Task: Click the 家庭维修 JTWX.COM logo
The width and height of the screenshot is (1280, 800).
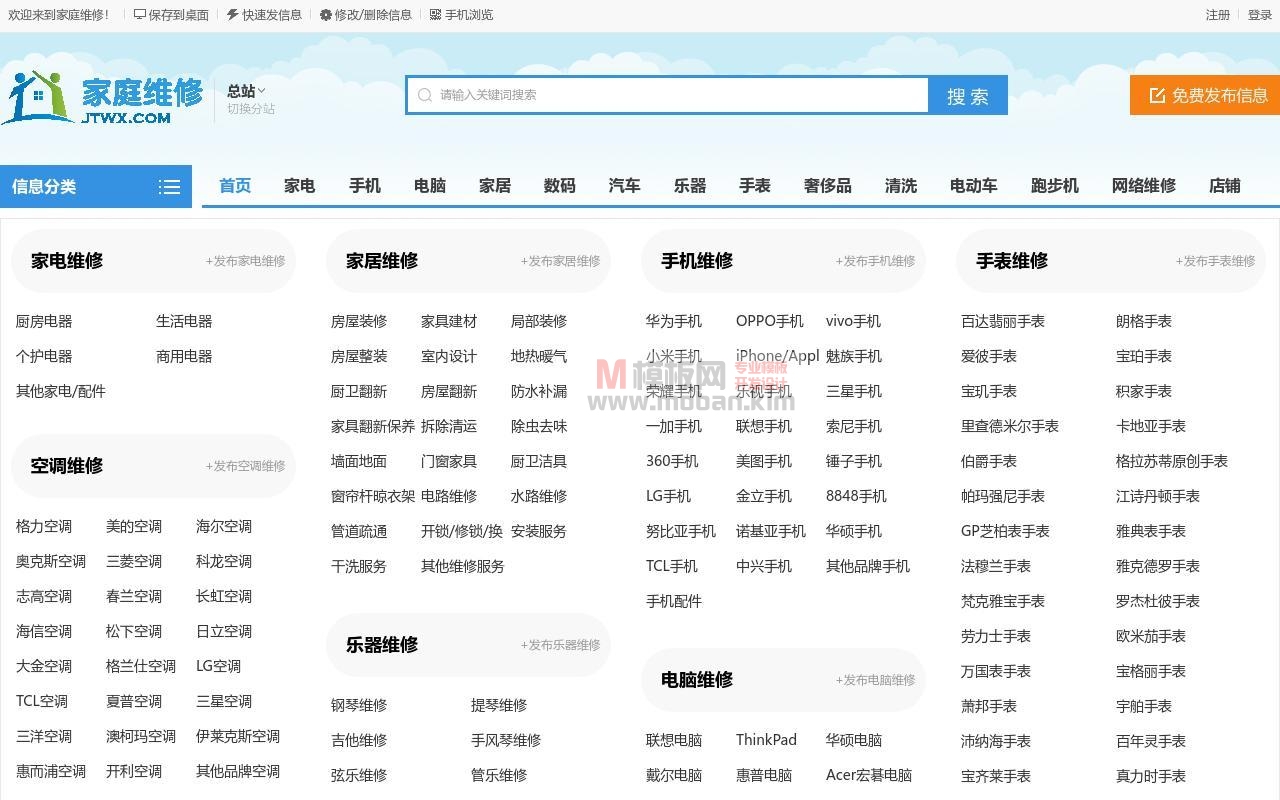Action: [x=102, y=98]
